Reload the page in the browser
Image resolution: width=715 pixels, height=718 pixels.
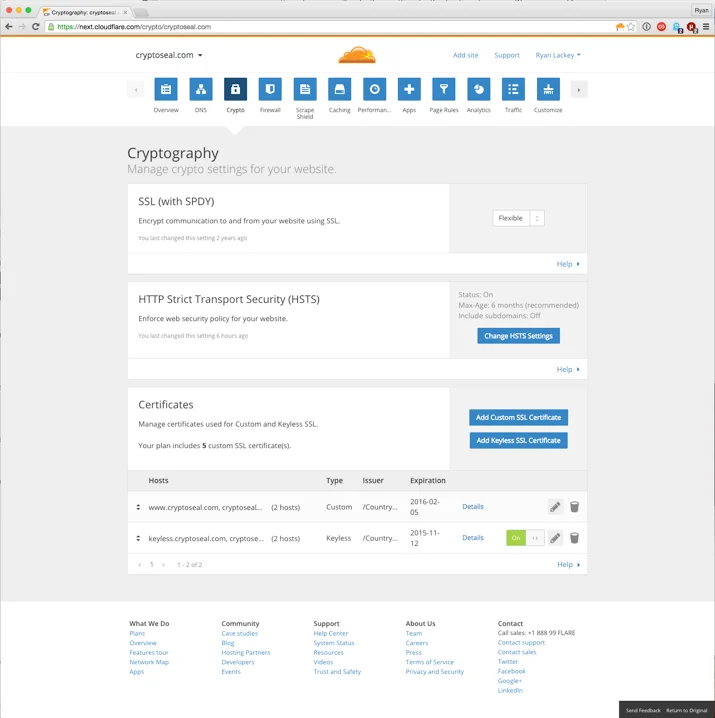pyautogui.click(x=36, y=27)
